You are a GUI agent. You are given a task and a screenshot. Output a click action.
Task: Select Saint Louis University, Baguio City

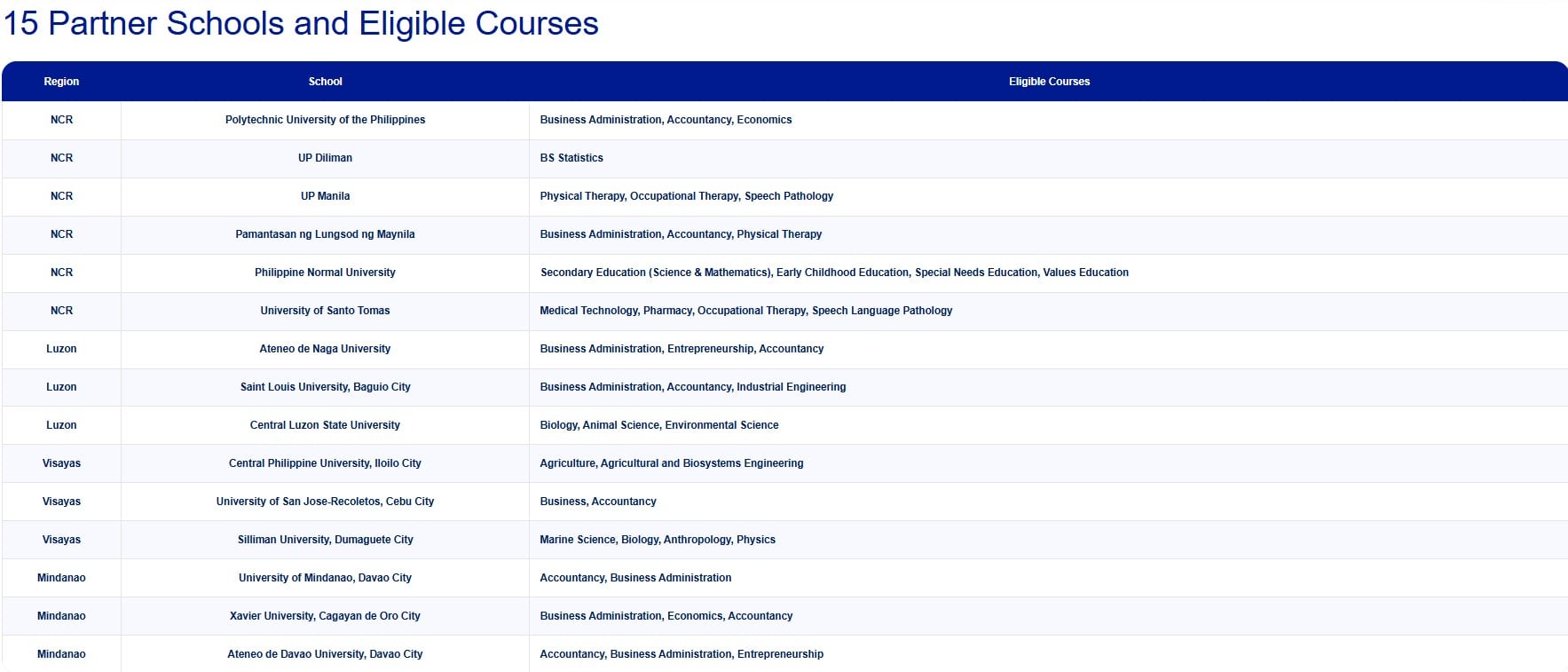click(325, 387)
